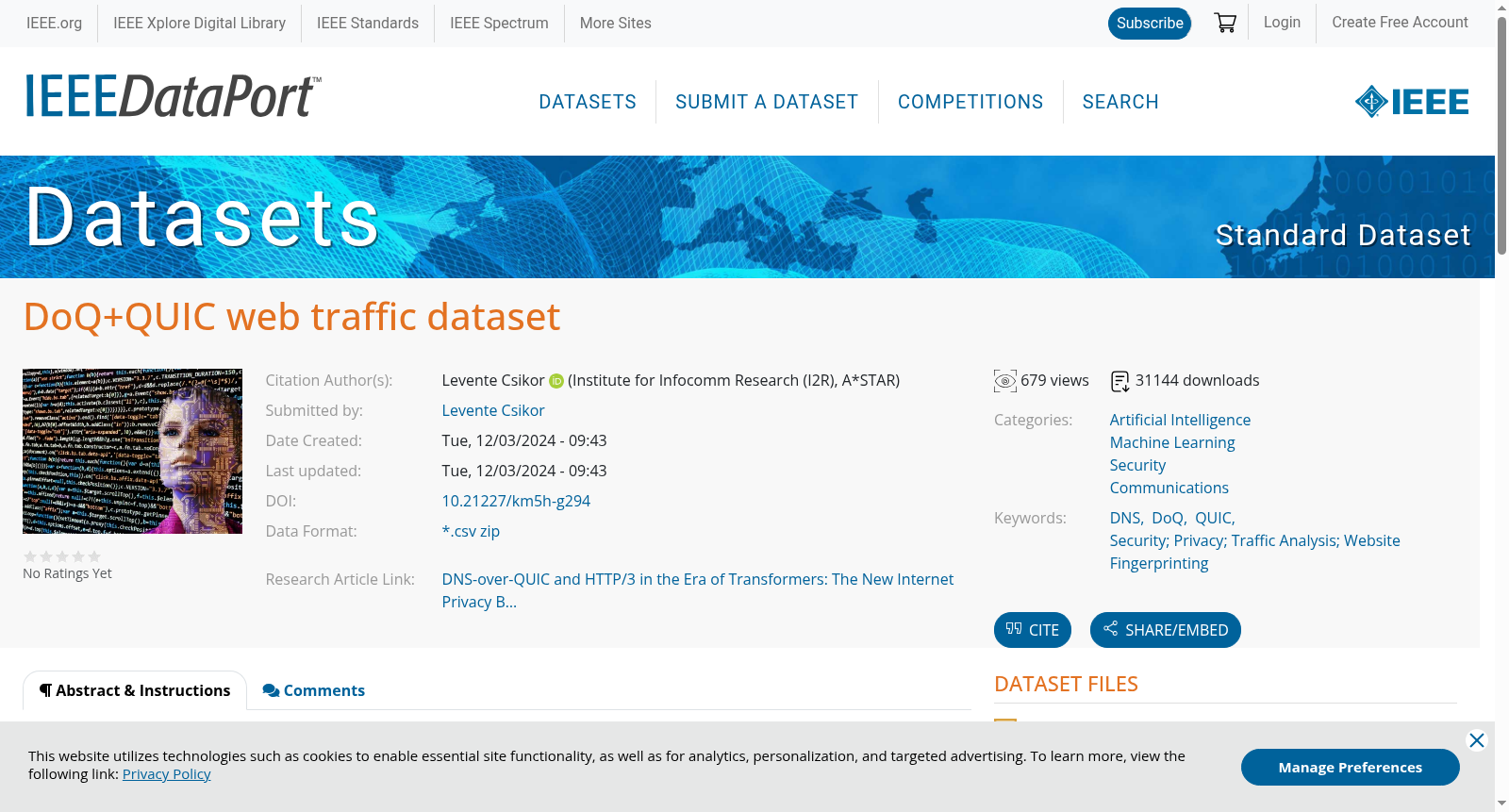Open the Security category
Image resolution: width=1509 pixels, height=812 pixels.
(1137, 466)
